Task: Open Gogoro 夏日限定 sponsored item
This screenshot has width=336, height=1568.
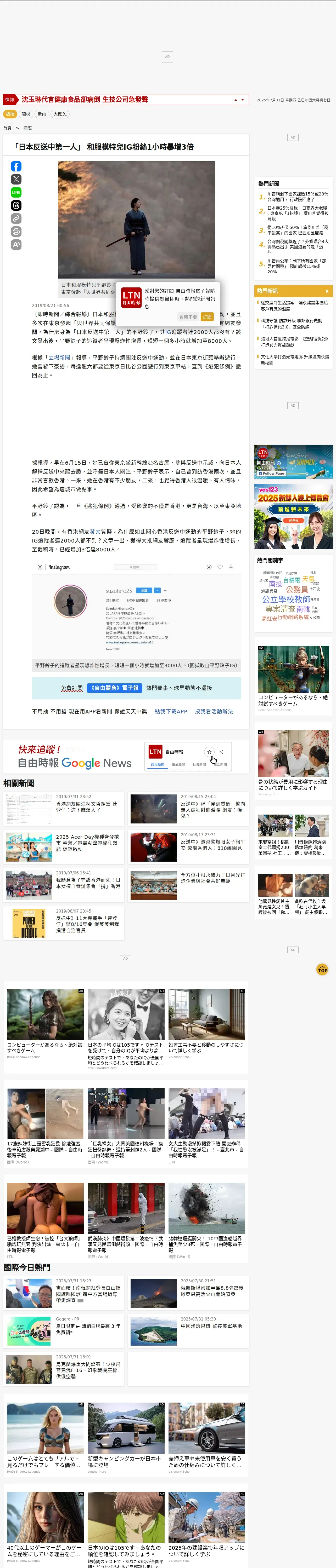Action: (88, 1329)
